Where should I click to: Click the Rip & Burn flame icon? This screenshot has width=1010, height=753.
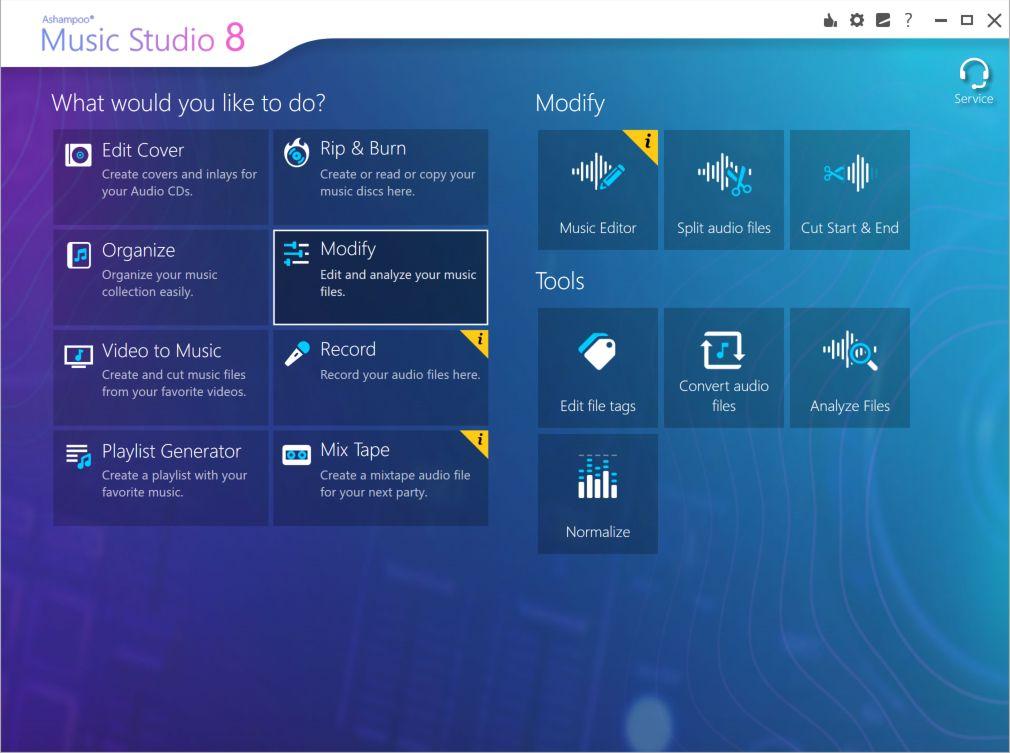pos(296,153)
